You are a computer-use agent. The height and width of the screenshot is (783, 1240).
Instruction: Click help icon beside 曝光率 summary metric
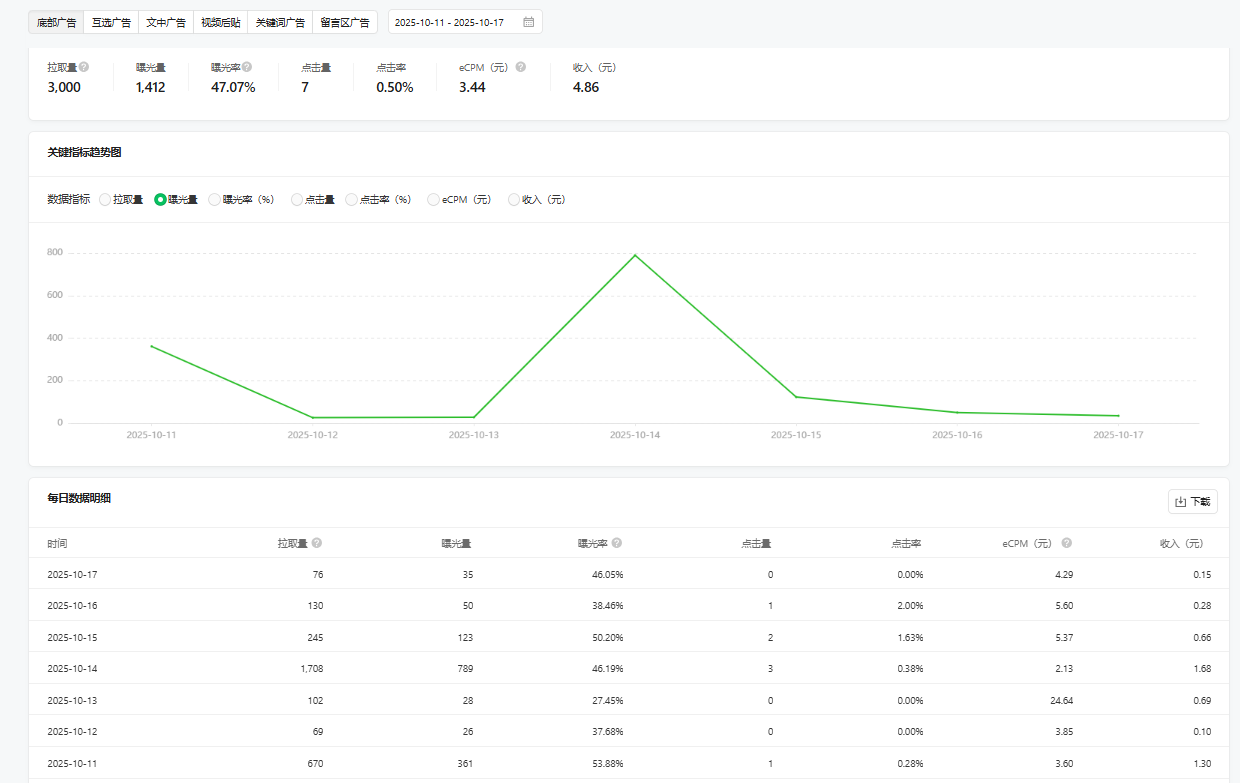(x=247, y=67)
